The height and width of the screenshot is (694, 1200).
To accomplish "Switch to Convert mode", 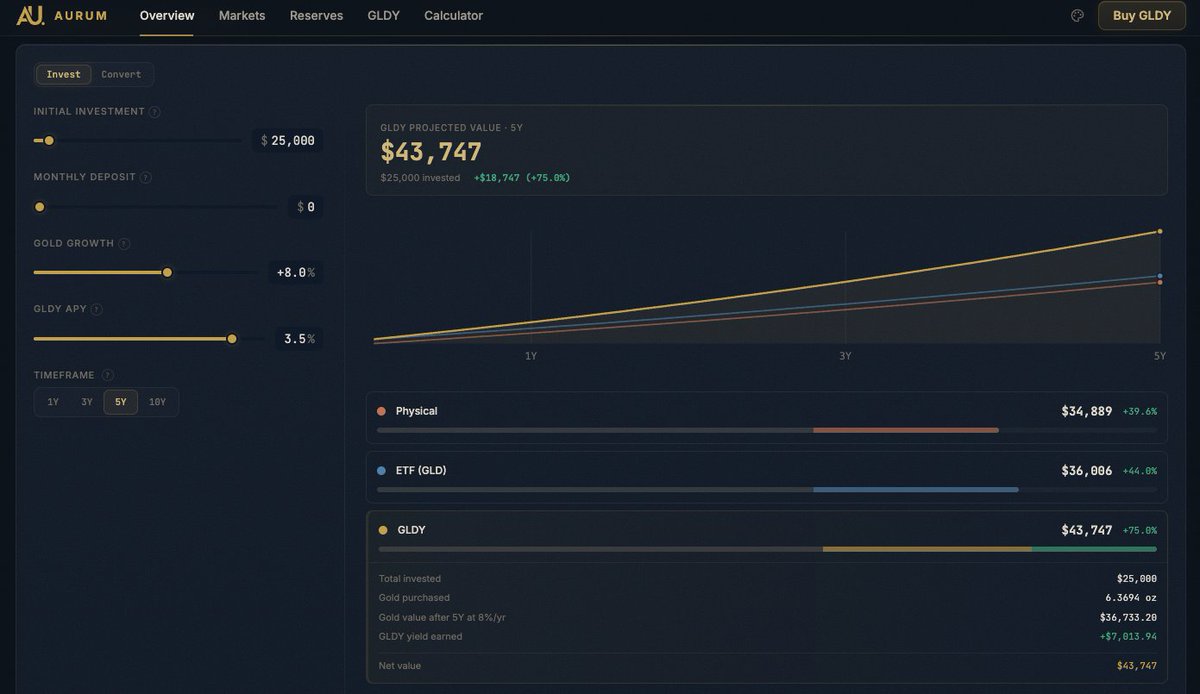I will [x=121, y=74].
